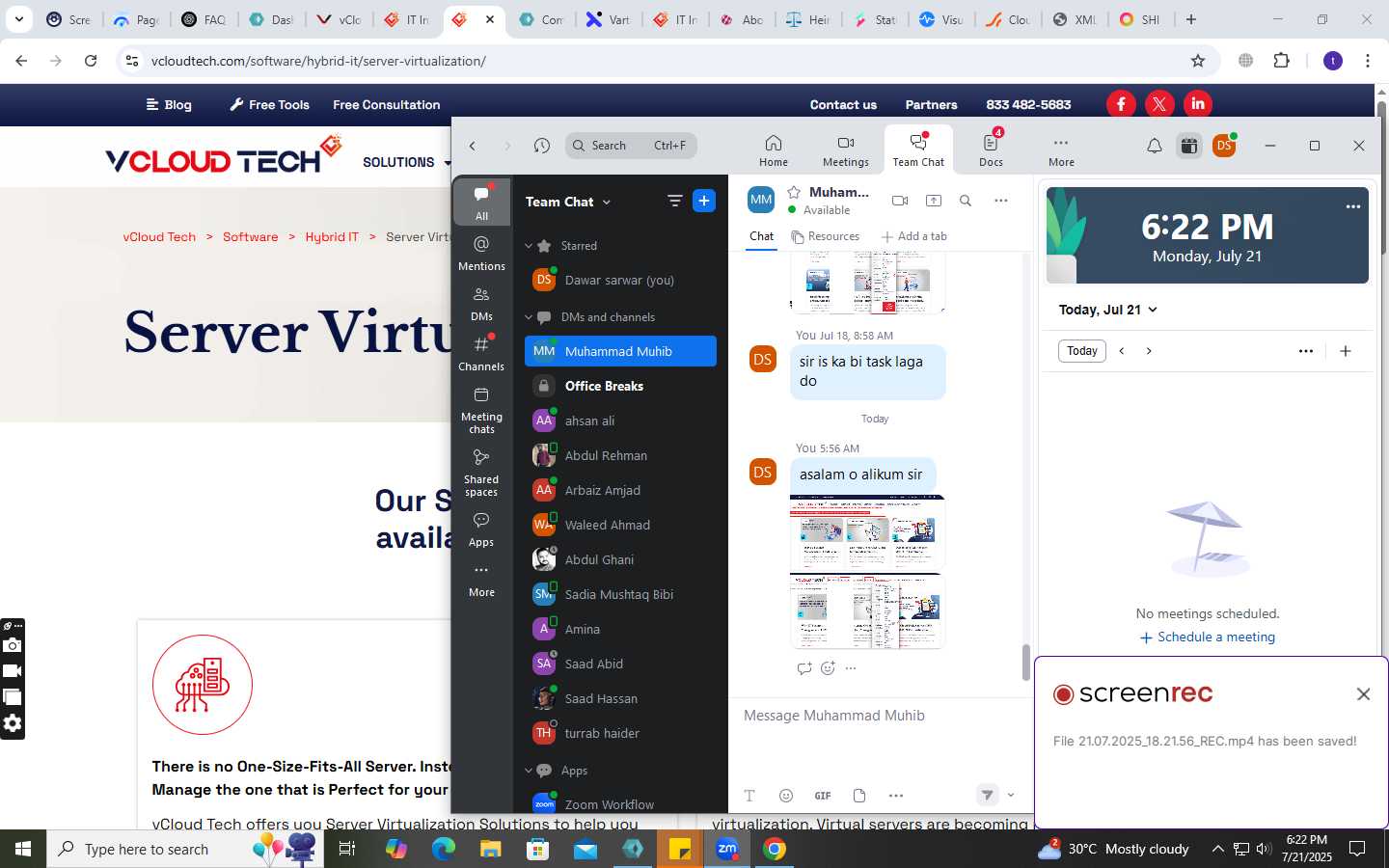Open Chrome from the Windows taskbar
This screenshot has height=868, width=1389.
[774, 849]
